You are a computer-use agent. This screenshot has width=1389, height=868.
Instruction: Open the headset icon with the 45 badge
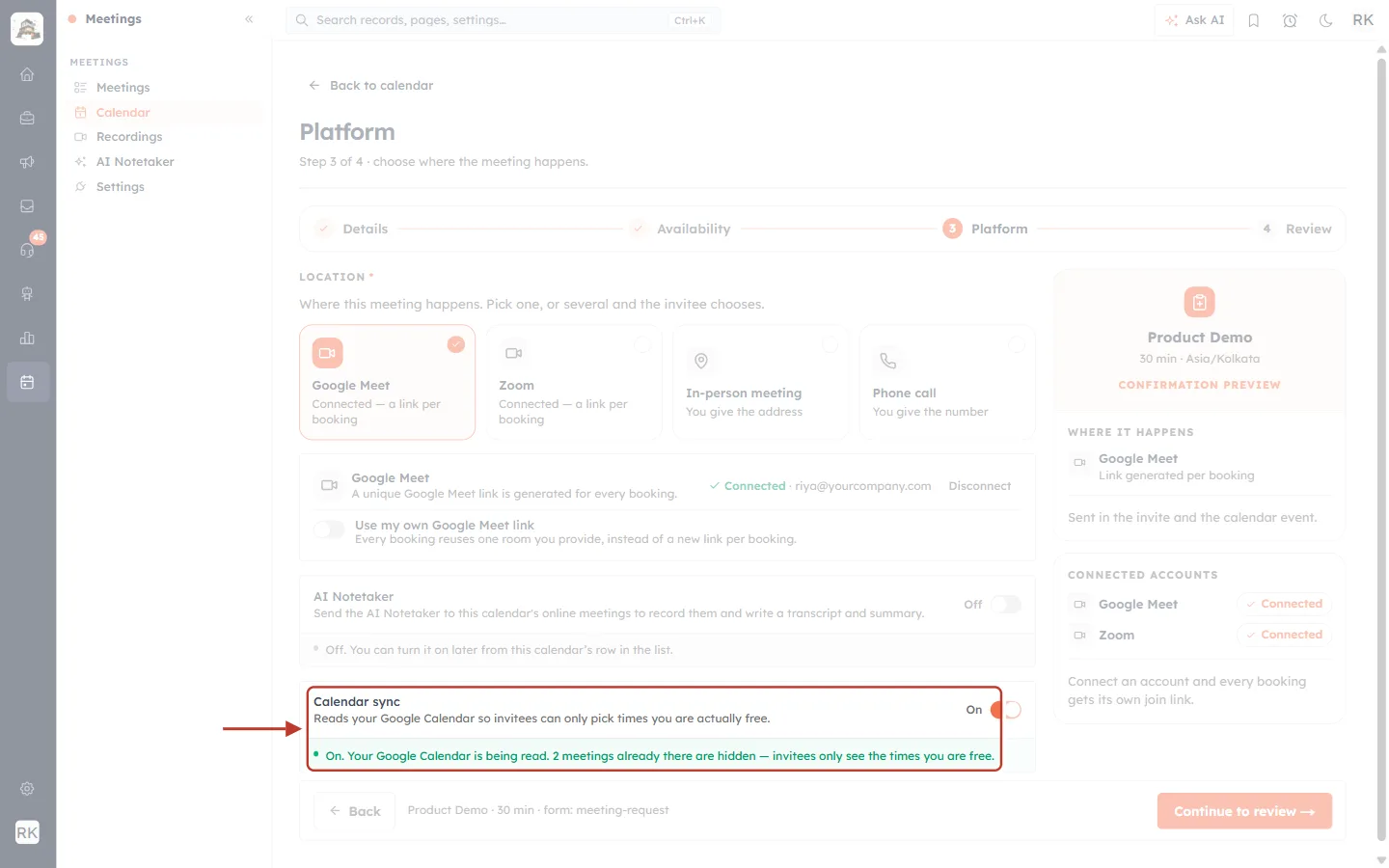tap(27, 250)
